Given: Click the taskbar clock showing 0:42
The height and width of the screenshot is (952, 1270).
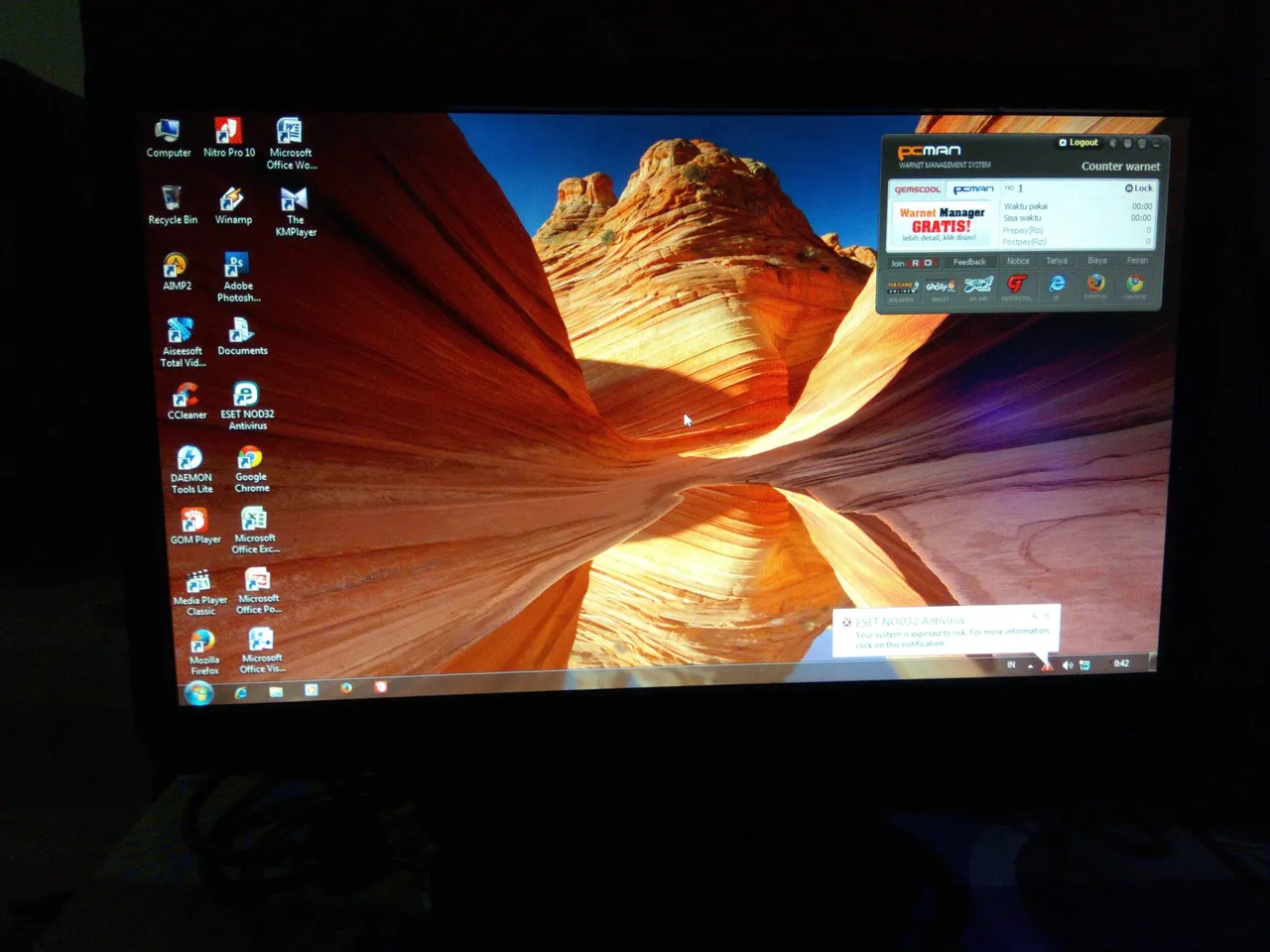Looking at the screenshot, I should tap(1121, 663).
